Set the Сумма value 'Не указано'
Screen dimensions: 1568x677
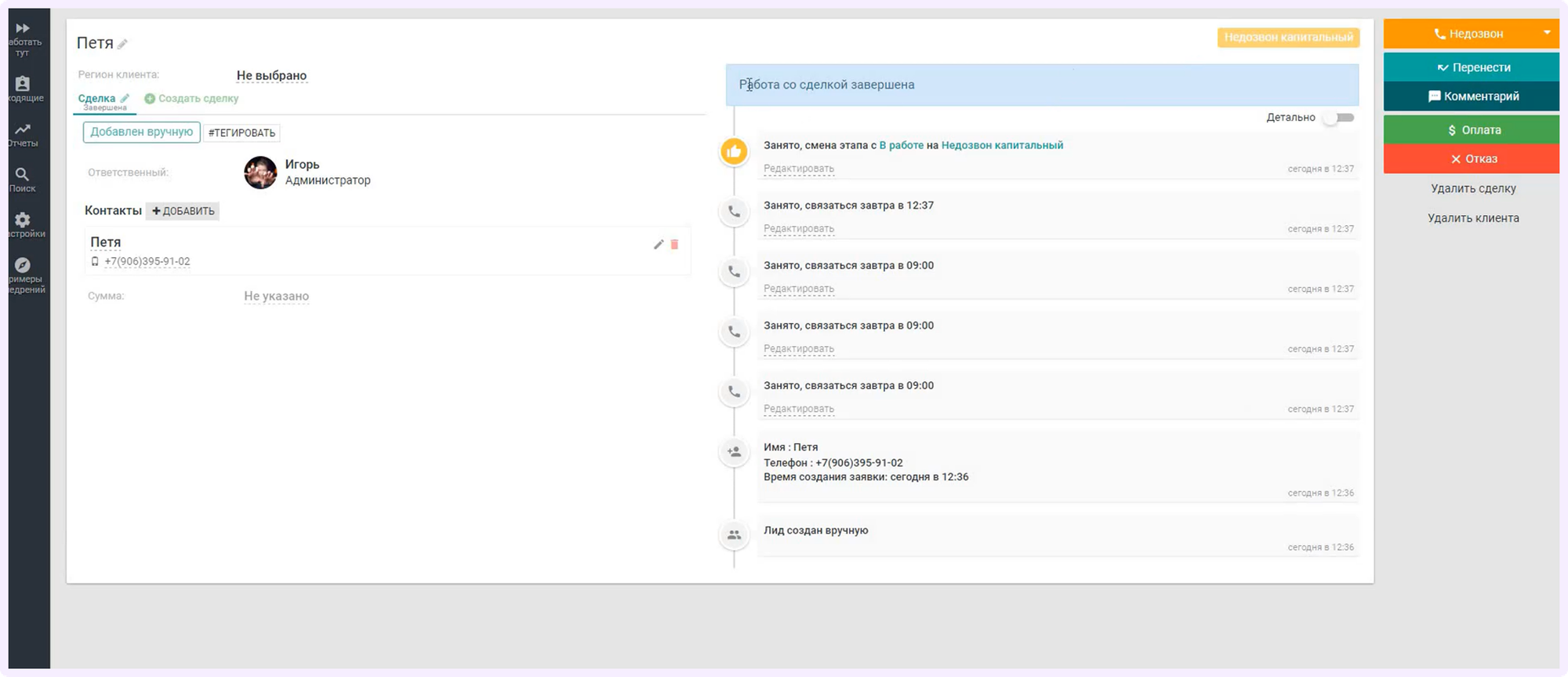tap(277, 297)
